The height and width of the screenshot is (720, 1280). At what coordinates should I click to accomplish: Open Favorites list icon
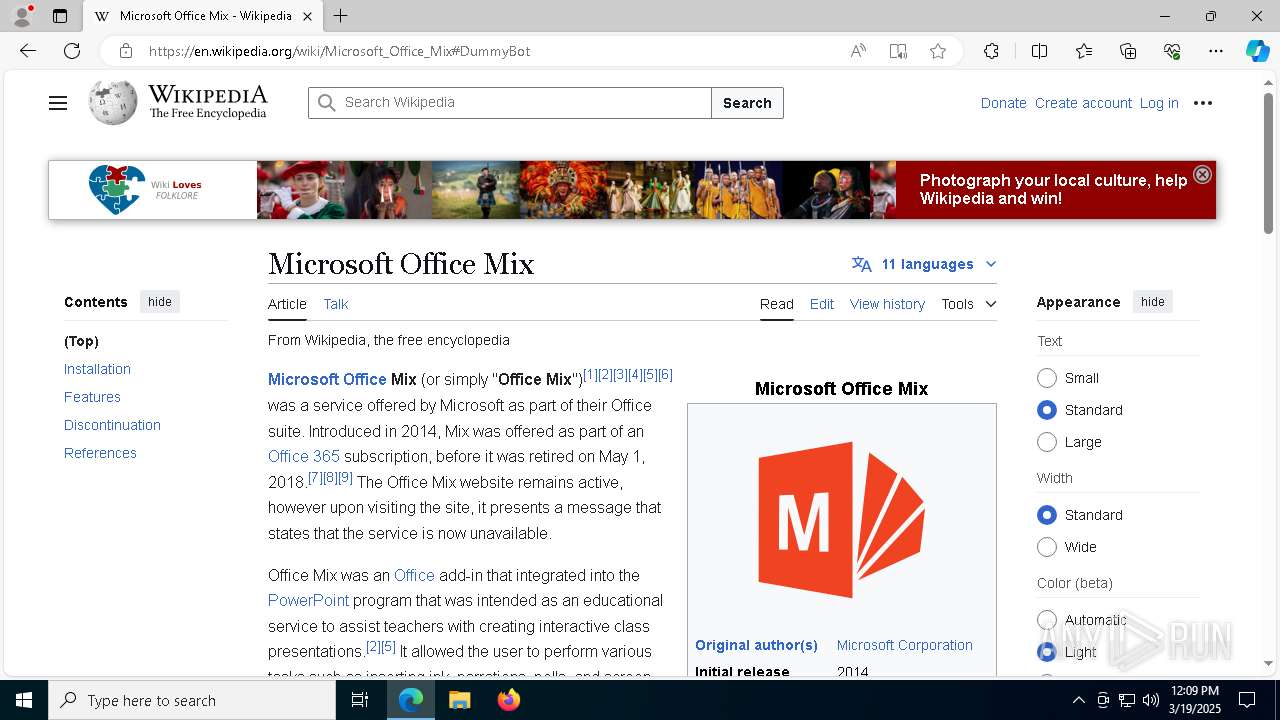pos(1084,51)
